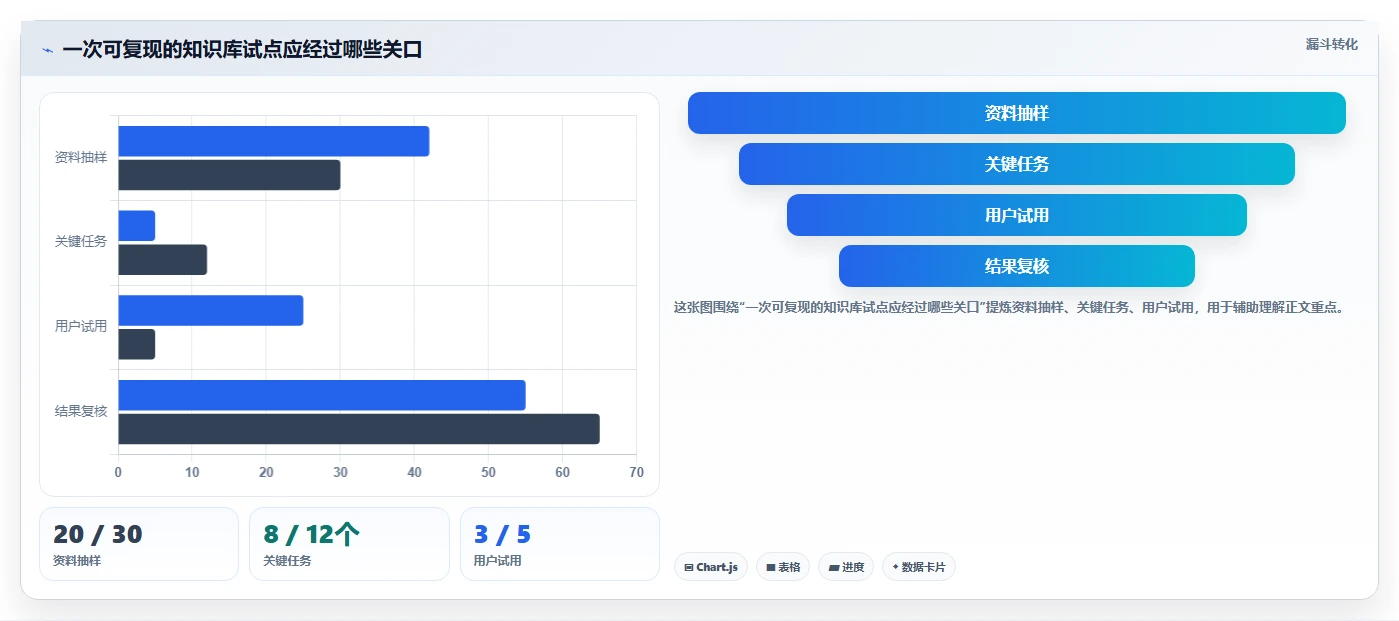The image size is (1399, 621).
Task: Click the blue bar for 用户试用 in chart
Action: pos(211,310)
